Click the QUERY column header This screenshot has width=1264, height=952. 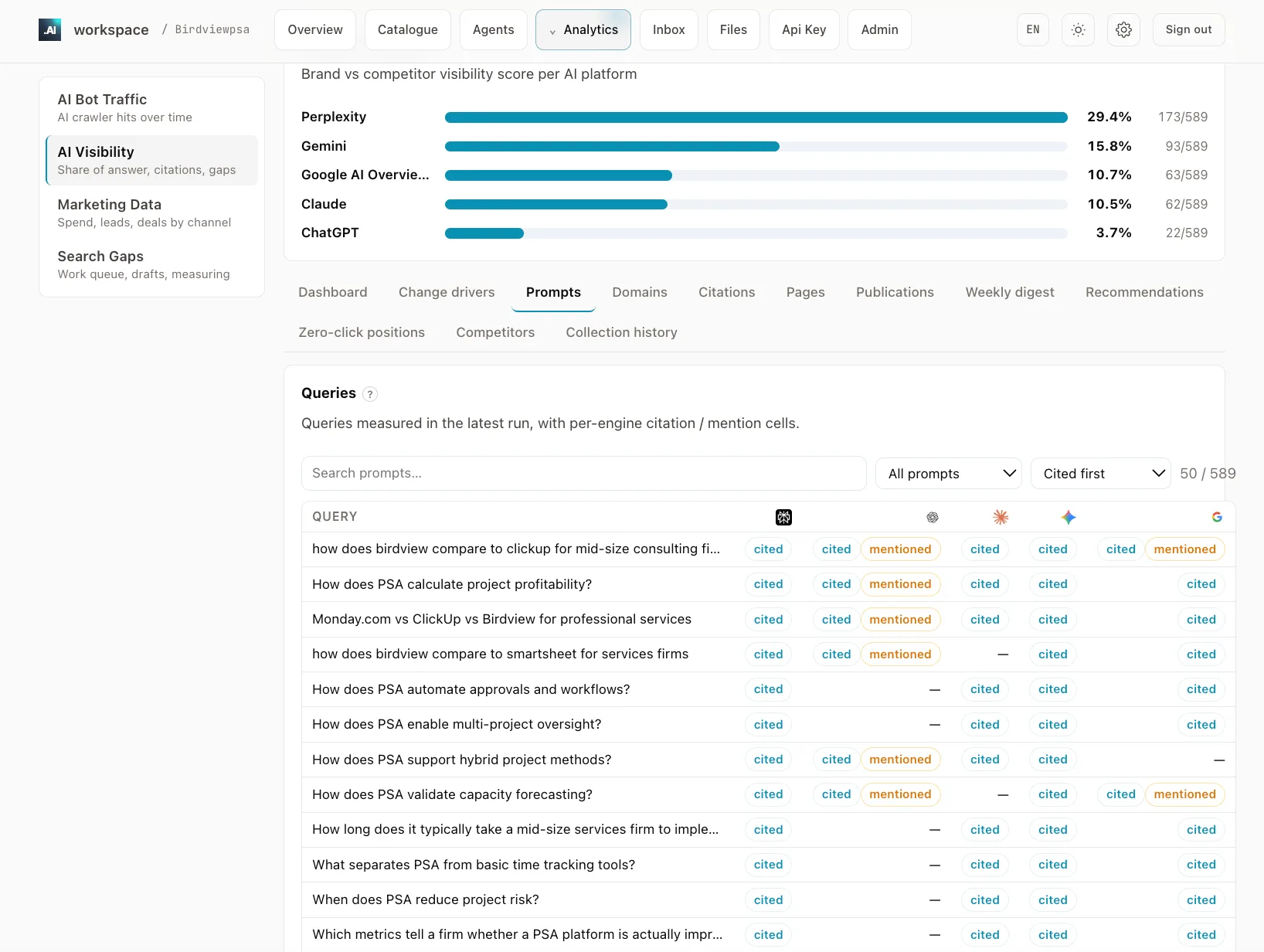click(x=335, y=517)
